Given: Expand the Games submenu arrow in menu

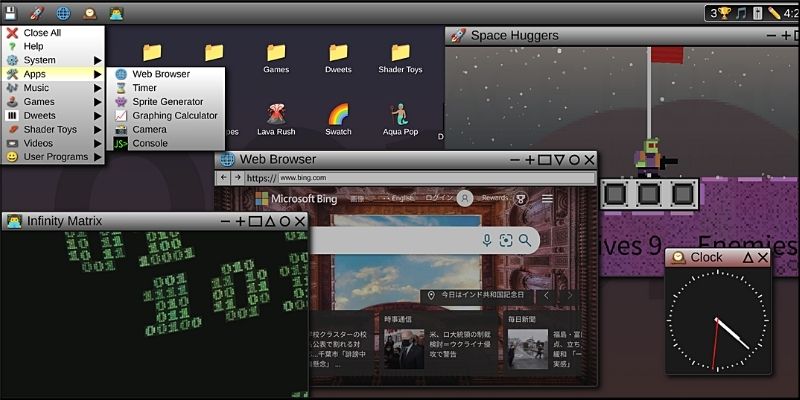Looking at the screenshot, I should pyautogui.click(x=97, y=102).
